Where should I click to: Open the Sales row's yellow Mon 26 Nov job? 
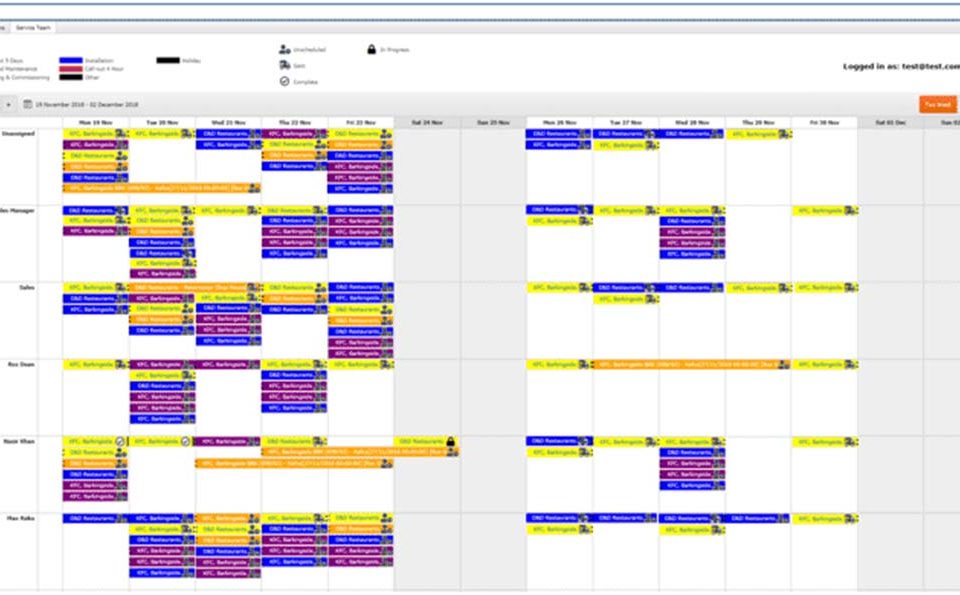tap(559, 288)
